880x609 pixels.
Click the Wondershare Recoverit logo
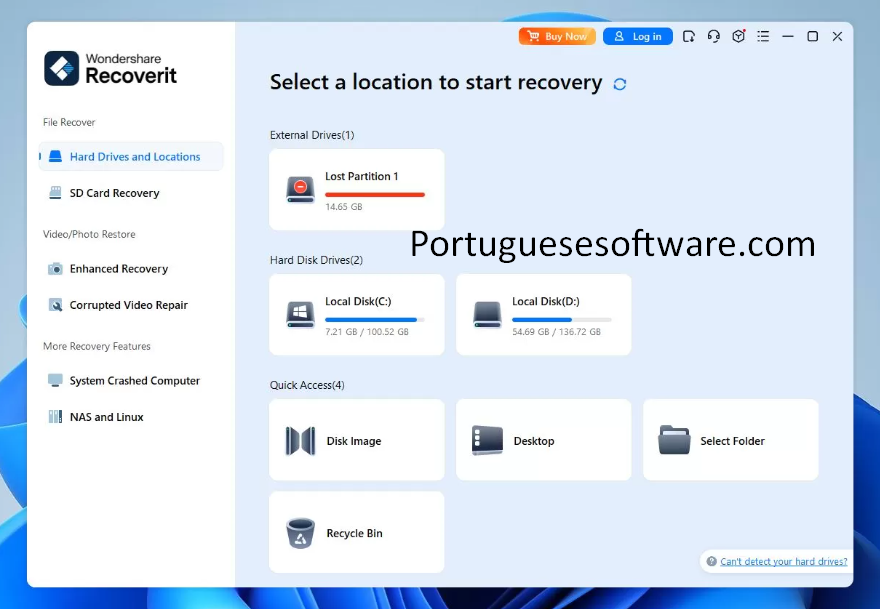(x=110, y=67)
